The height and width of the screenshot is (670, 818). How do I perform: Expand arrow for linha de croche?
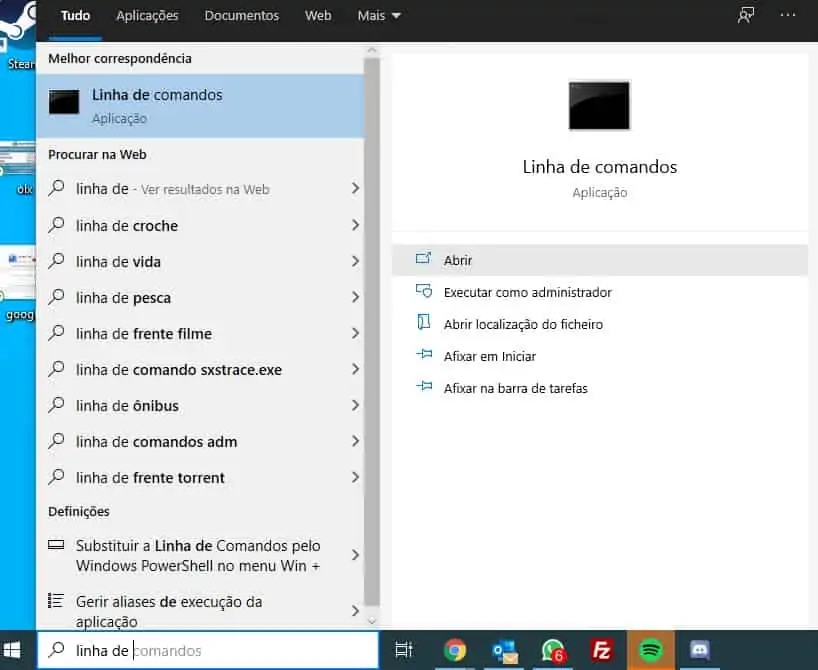point(355,225)
